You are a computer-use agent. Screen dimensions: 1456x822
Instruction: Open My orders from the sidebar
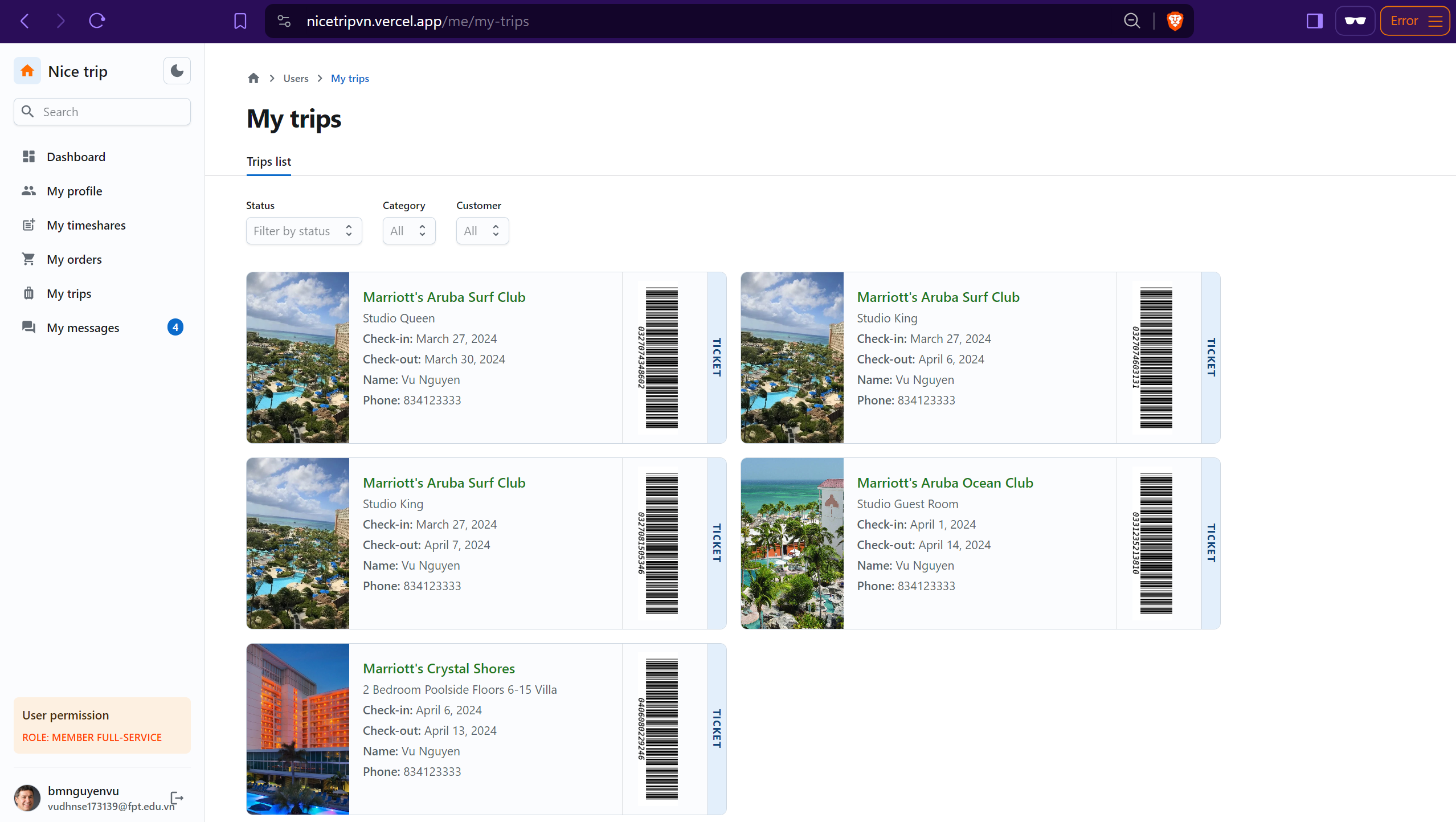(102, 259)
